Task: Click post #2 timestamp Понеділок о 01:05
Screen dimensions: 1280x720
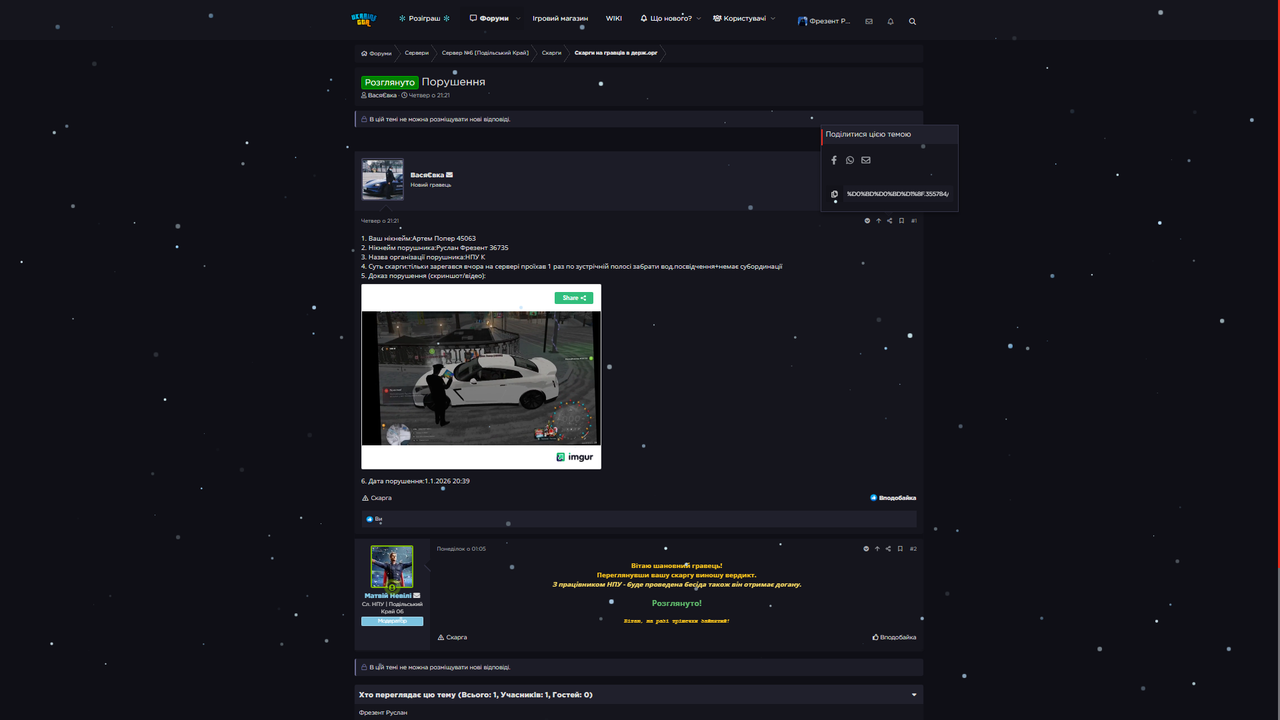Action: [x=461, y=549]
